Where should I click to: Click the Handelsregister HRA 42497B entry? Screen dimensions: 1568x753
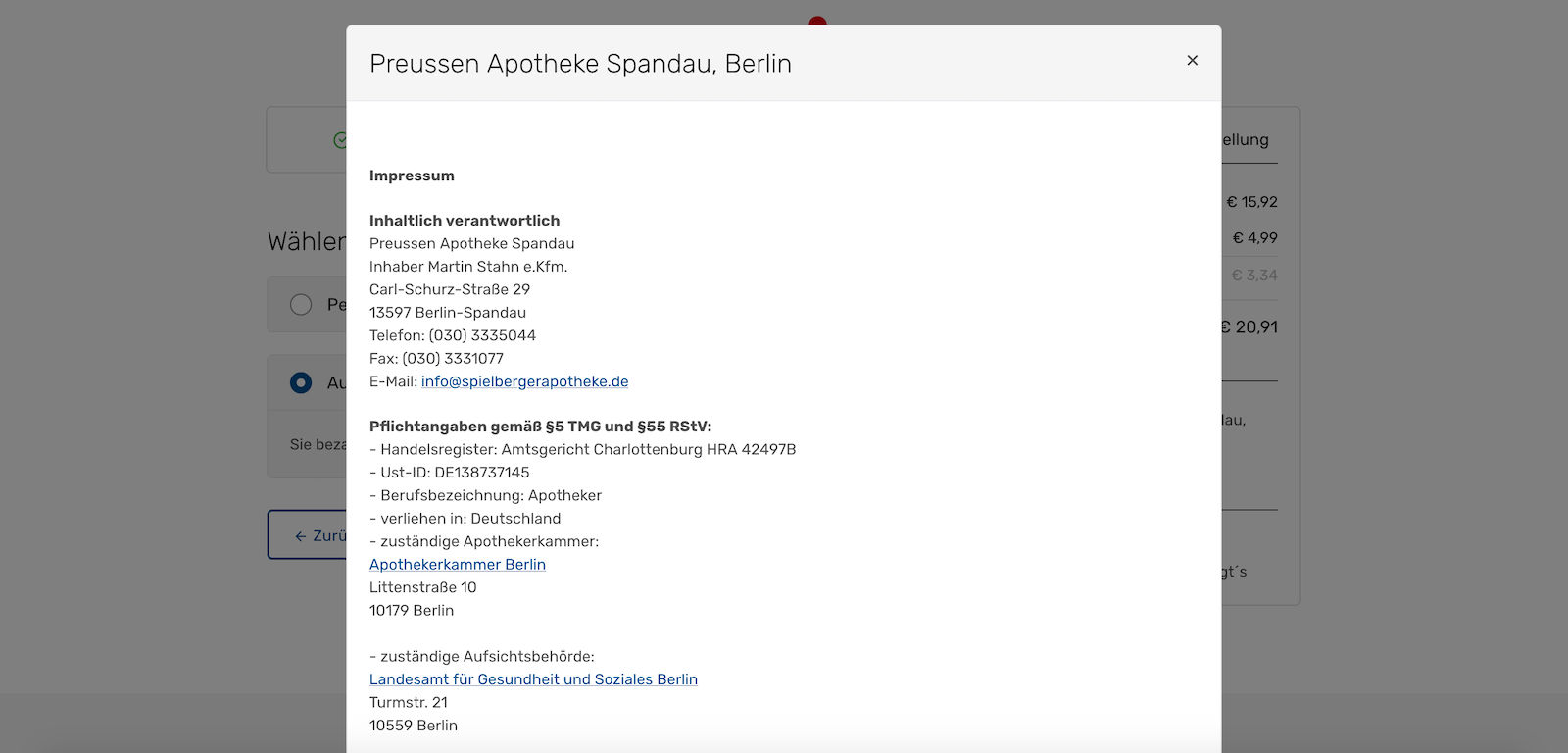point(582,450)
